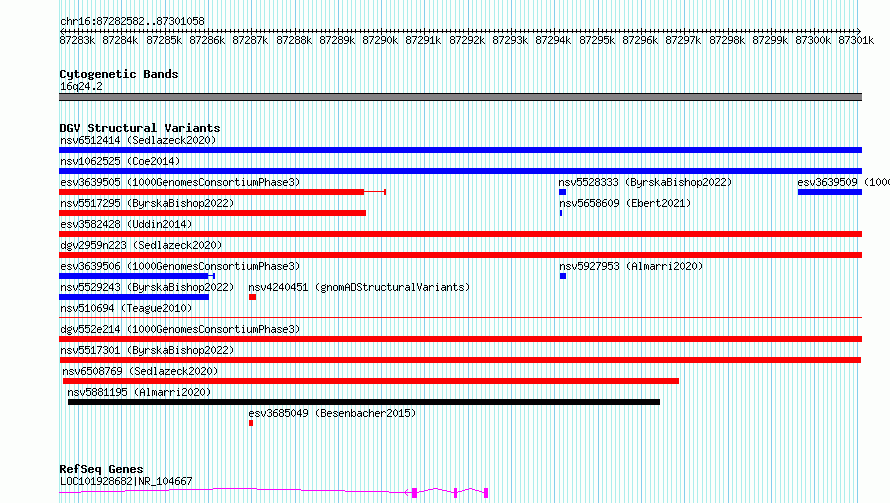This screenshot has height=503, width=890.
Task: Click the 87294k ruler label
Action: (x=553, y=40)
